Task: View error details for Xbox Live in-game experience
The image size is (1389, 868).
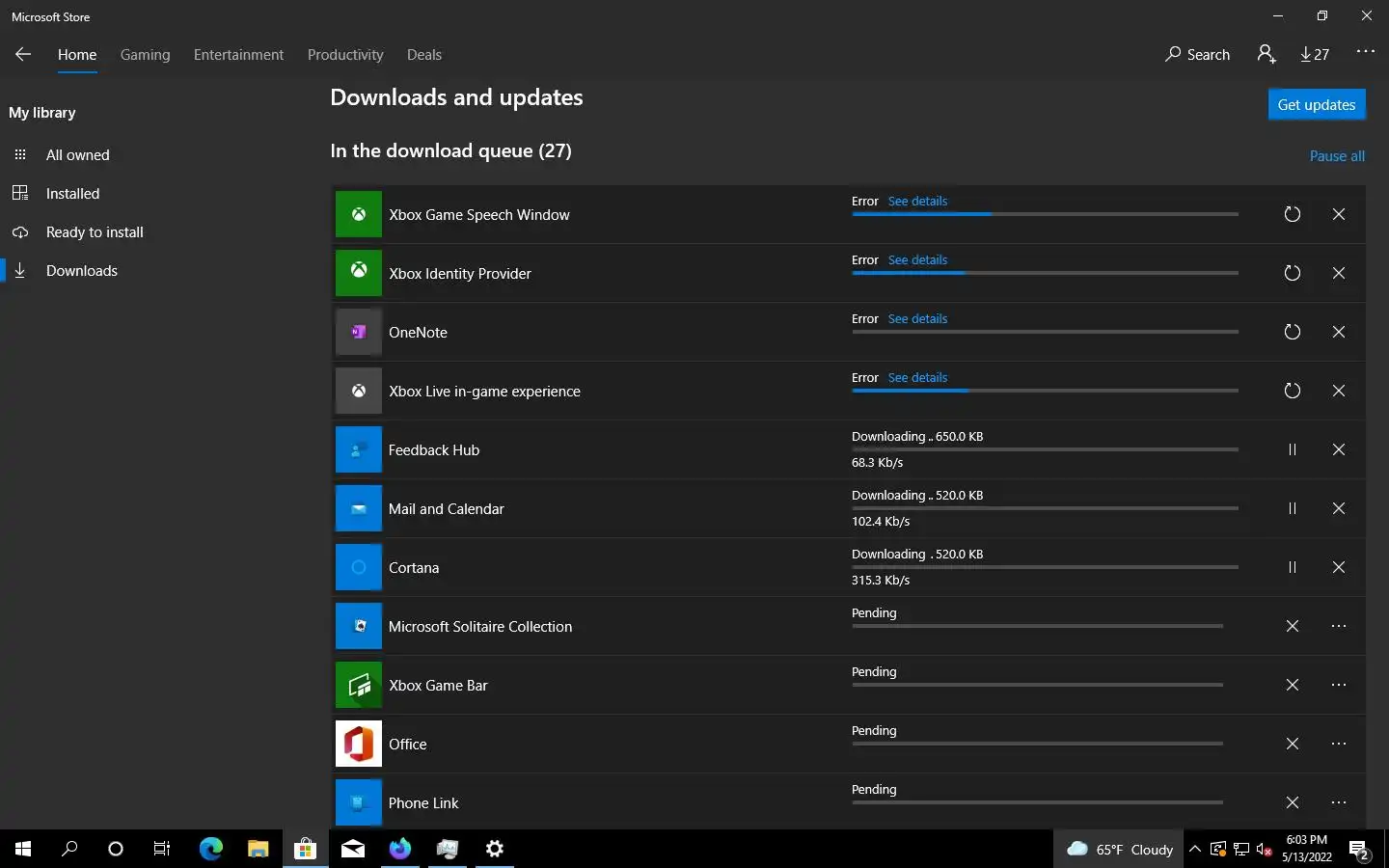Action: 917,377
